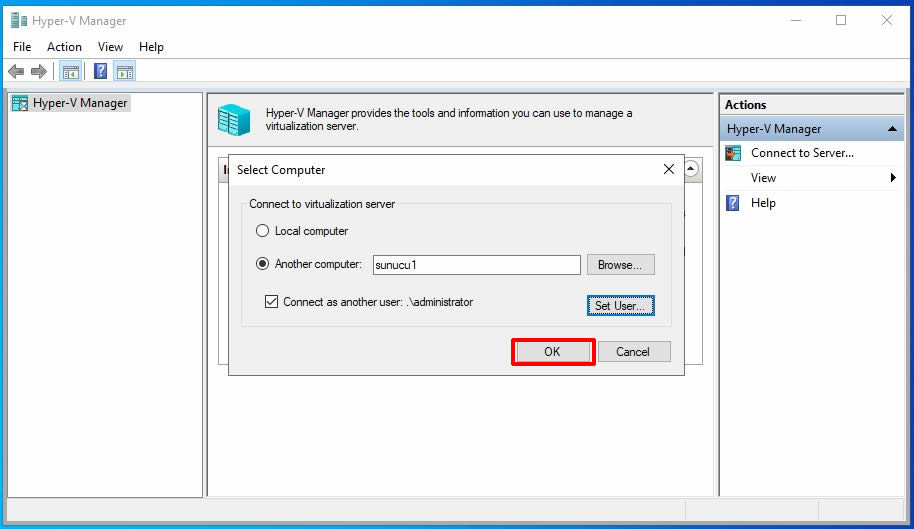Viewport: 914px width, 529px height.
Task: Maximize the Hyper-V Manager window
Action: pyautogui.click(x=841, y=20)
